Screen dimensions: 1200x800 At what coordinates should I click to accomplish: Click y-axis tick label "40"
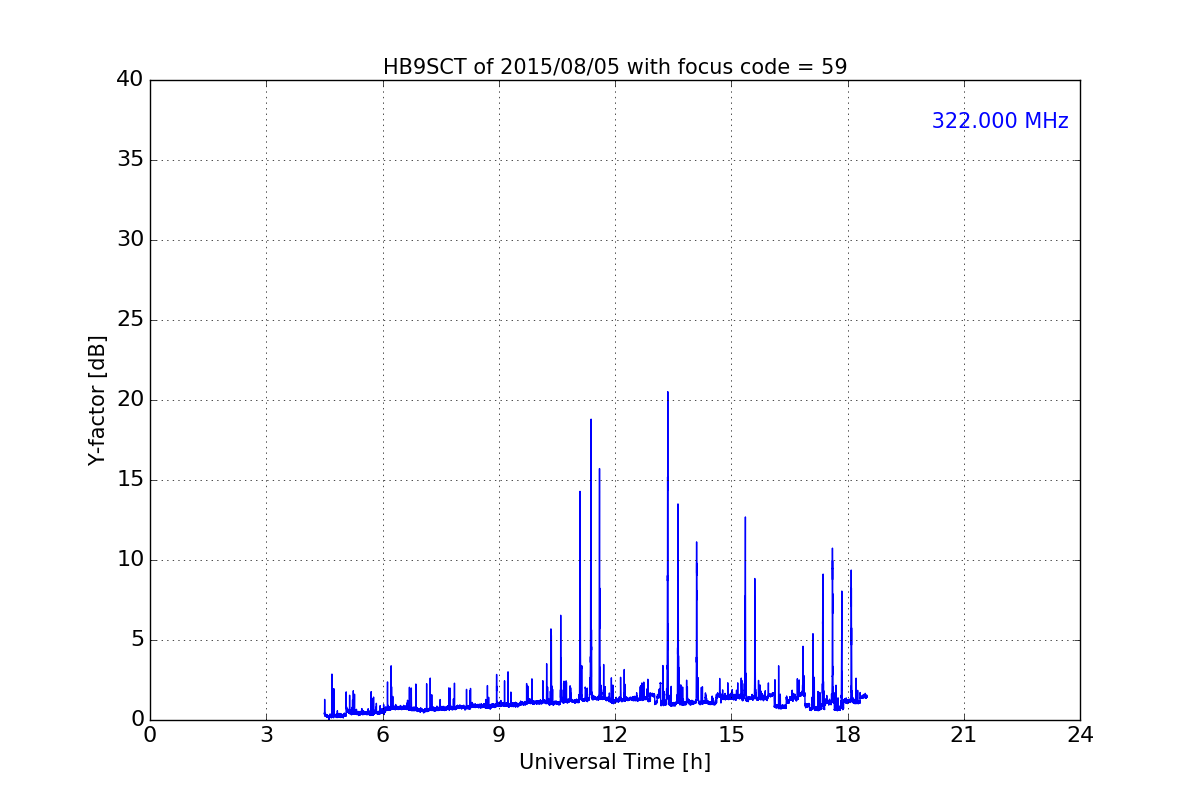pos(130,80)
